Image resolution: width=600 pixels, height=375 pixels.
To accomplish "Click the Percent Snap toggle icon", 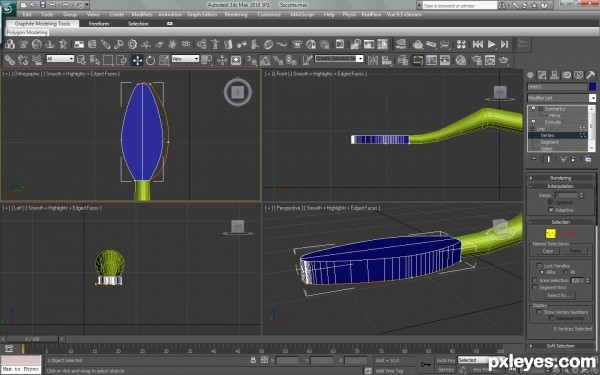I will (278, 60).
